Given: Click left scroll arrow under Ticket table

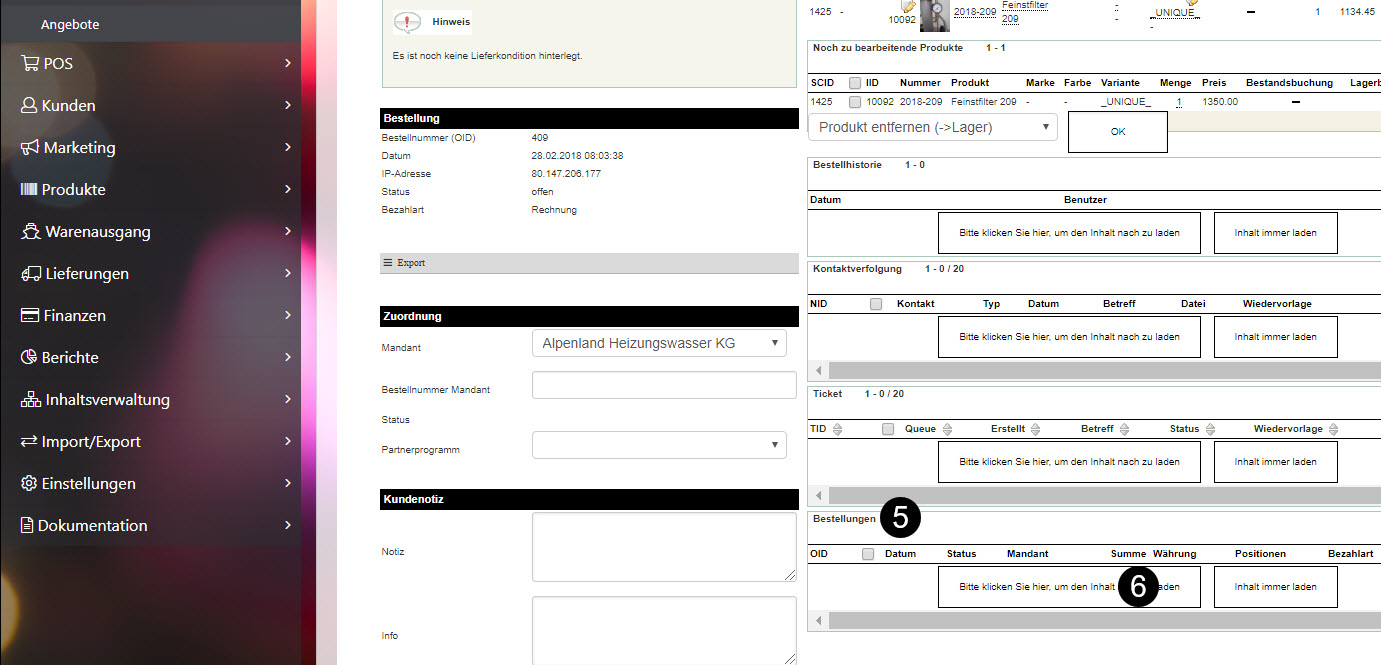Looking at the screenshot, I should coord(819,496).
